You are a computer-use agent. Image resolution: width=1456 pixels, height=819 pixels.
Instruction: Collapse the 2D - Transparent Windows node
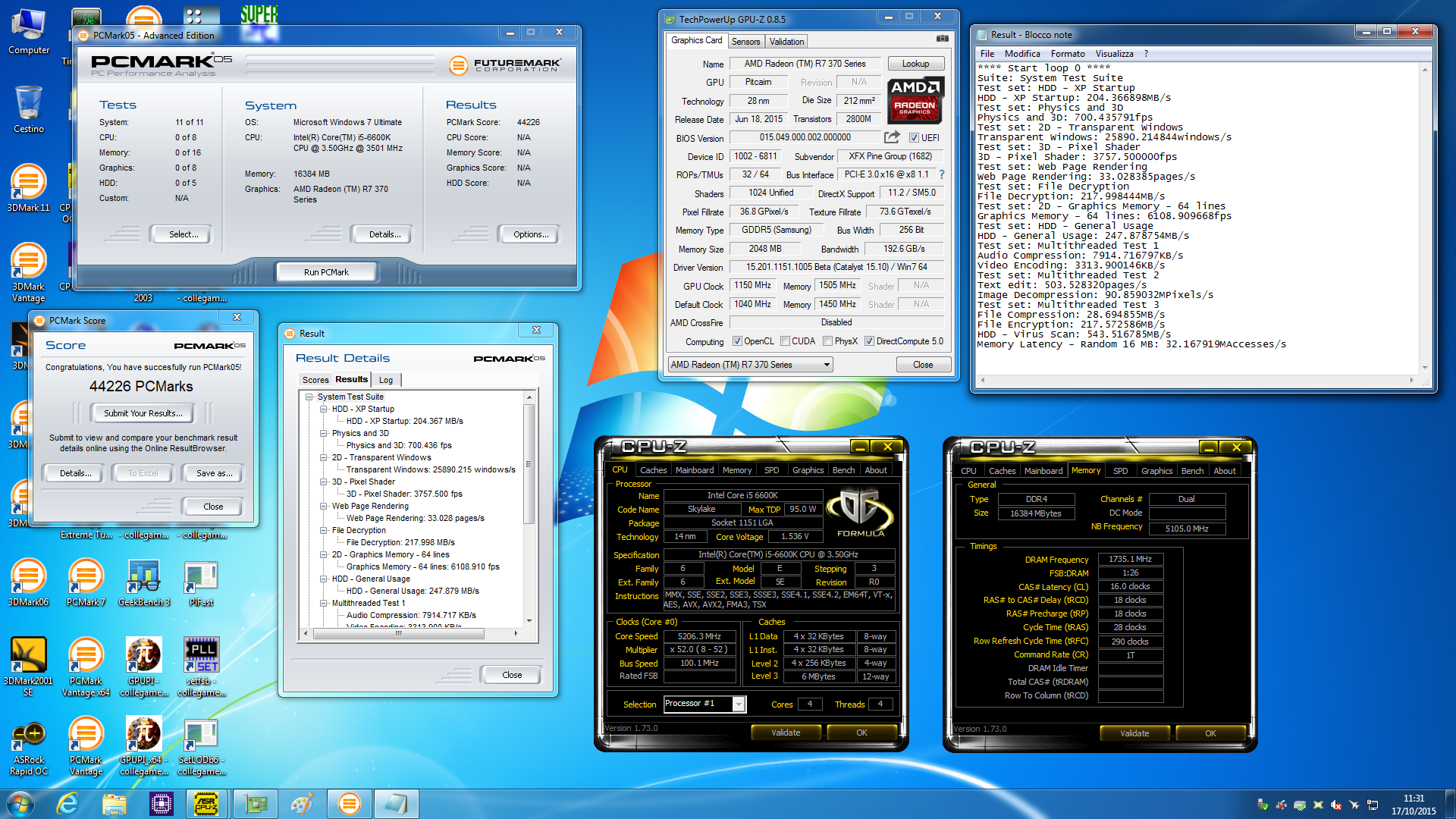click(323, 457)
